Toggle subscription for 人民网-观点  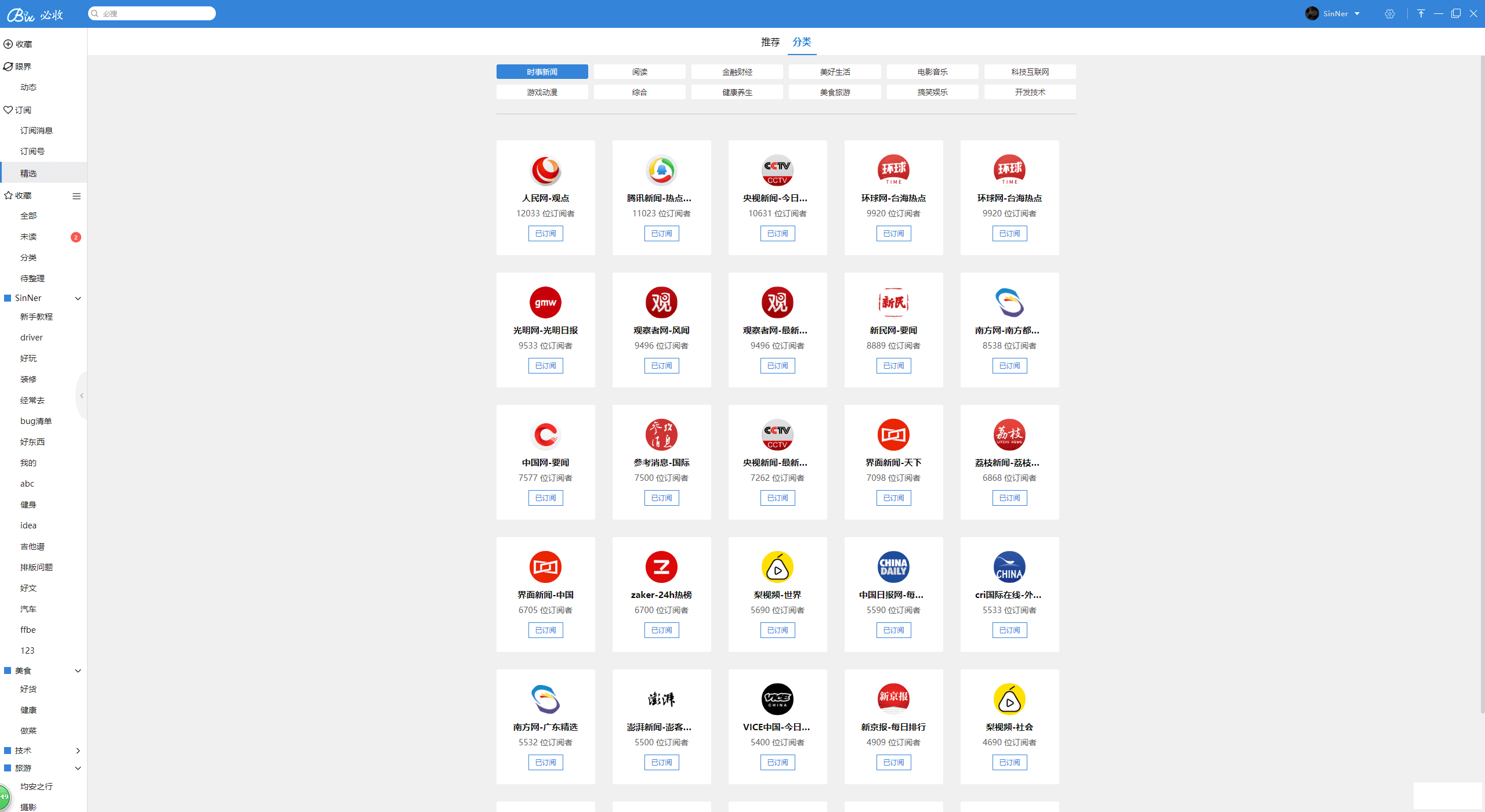(545, 233)
